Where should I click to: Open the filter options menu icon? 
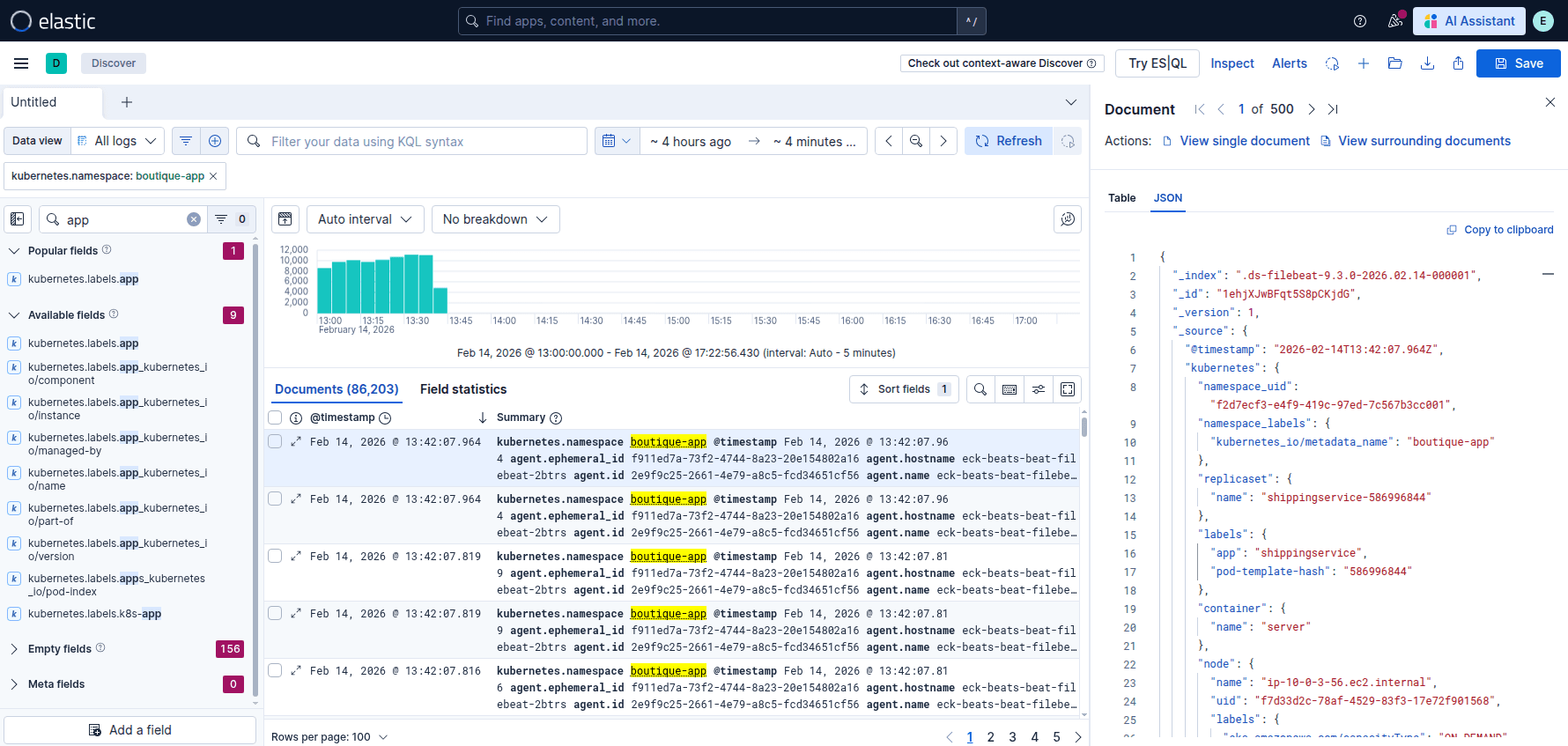pos(186,141)
